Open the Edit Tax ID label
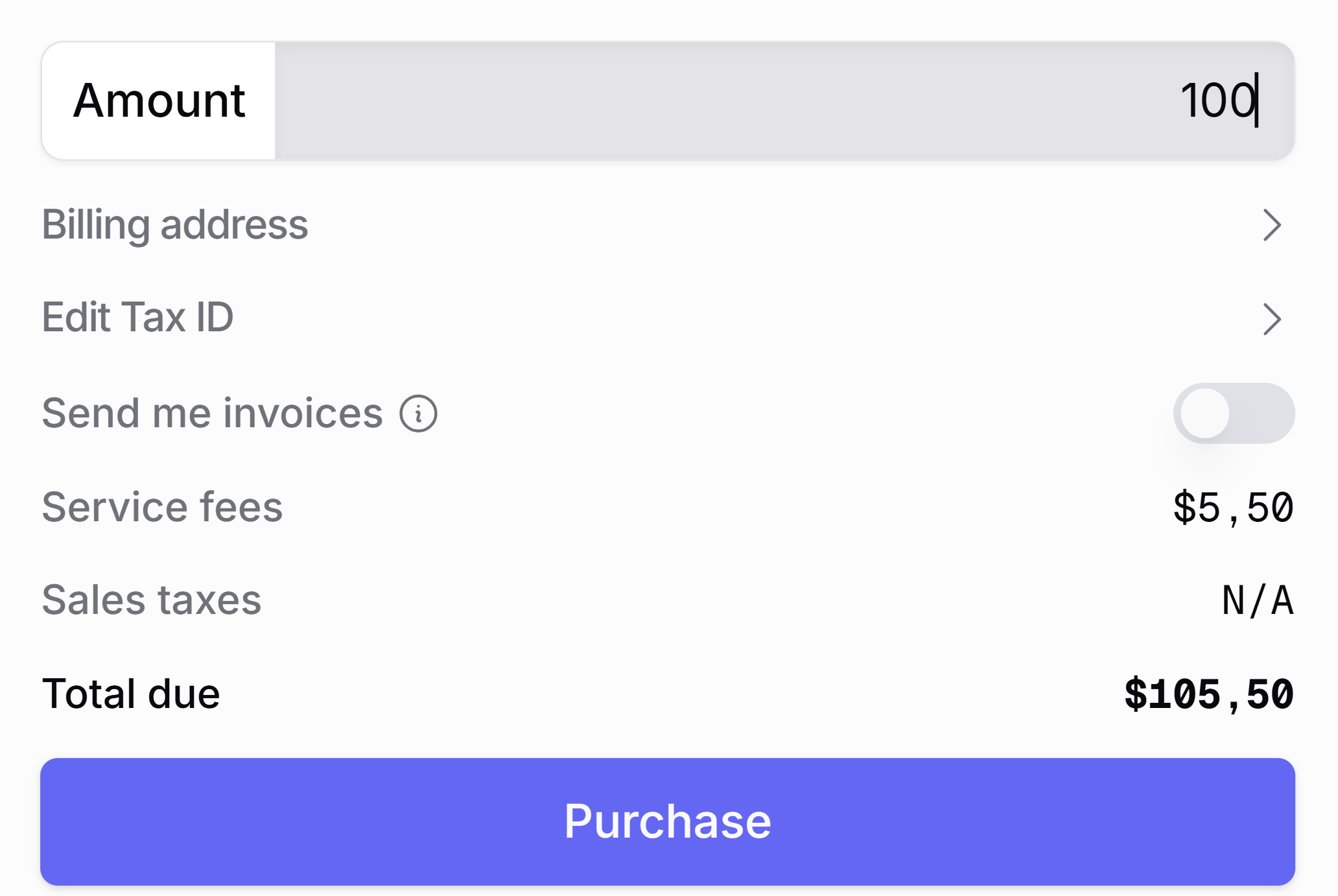This screenshot has height=896, width=1338. 137,318
